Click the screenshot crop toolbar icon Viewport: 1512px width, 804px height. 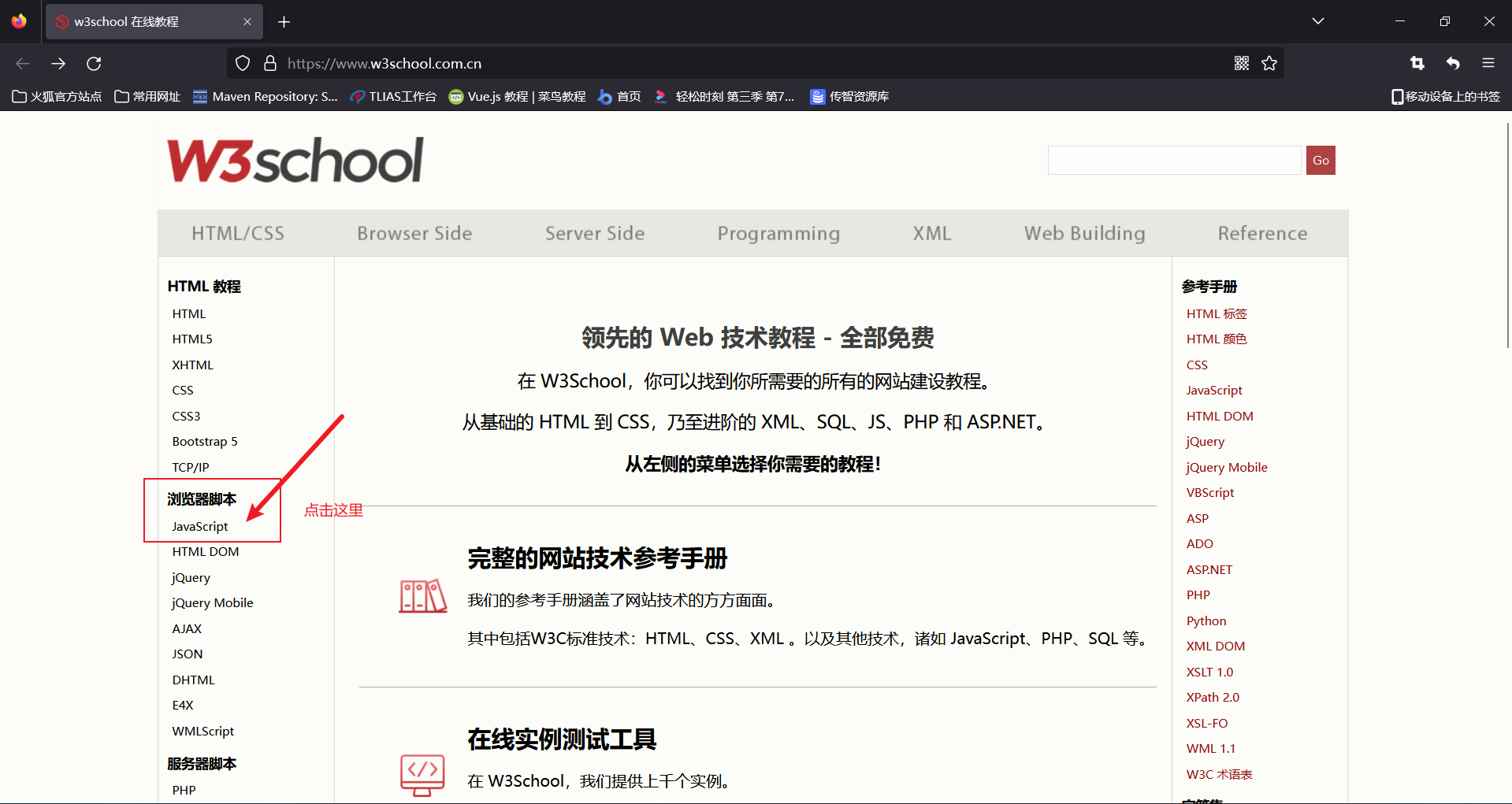point(1417,64)
